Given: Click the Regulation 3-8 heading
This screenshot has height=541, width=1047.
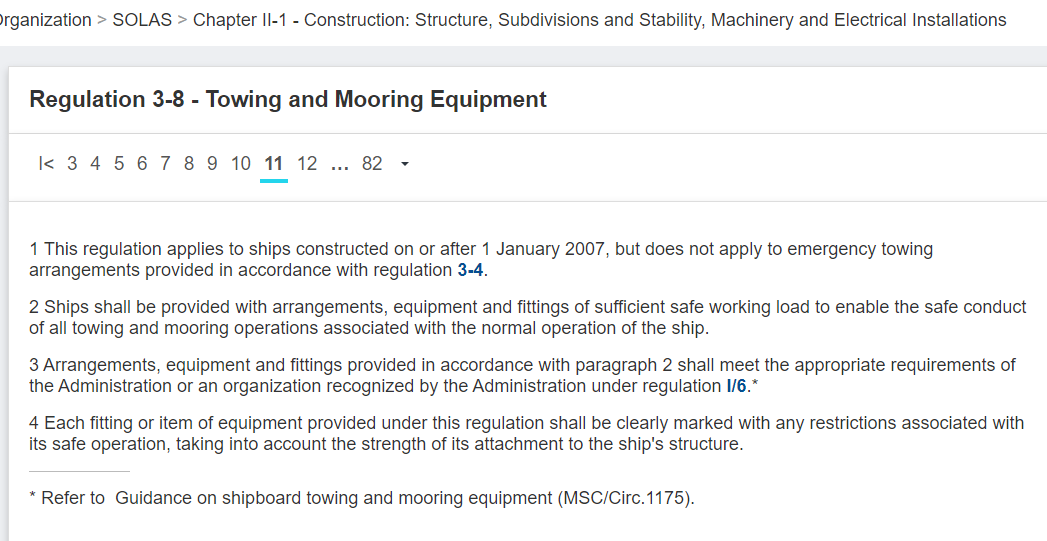Looking at the screenshot, I should (288, 99).
